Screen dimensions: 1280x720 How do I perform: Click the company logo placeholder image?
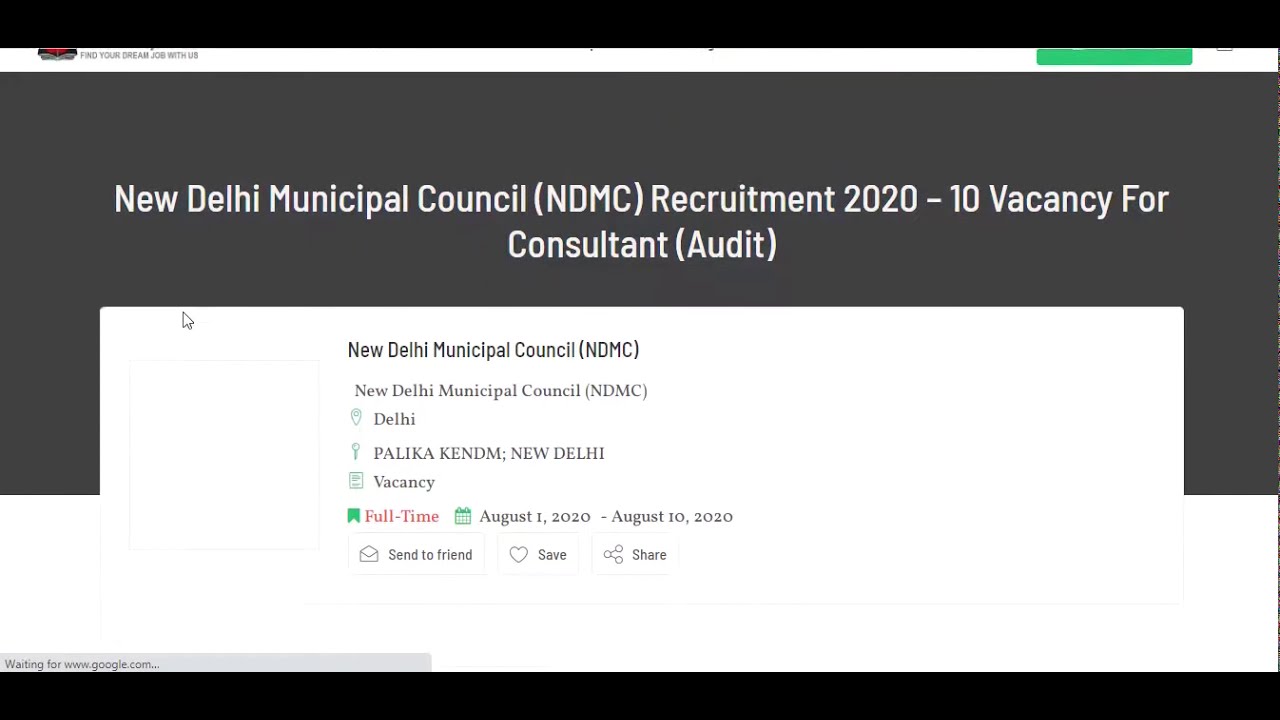(224, 454)
